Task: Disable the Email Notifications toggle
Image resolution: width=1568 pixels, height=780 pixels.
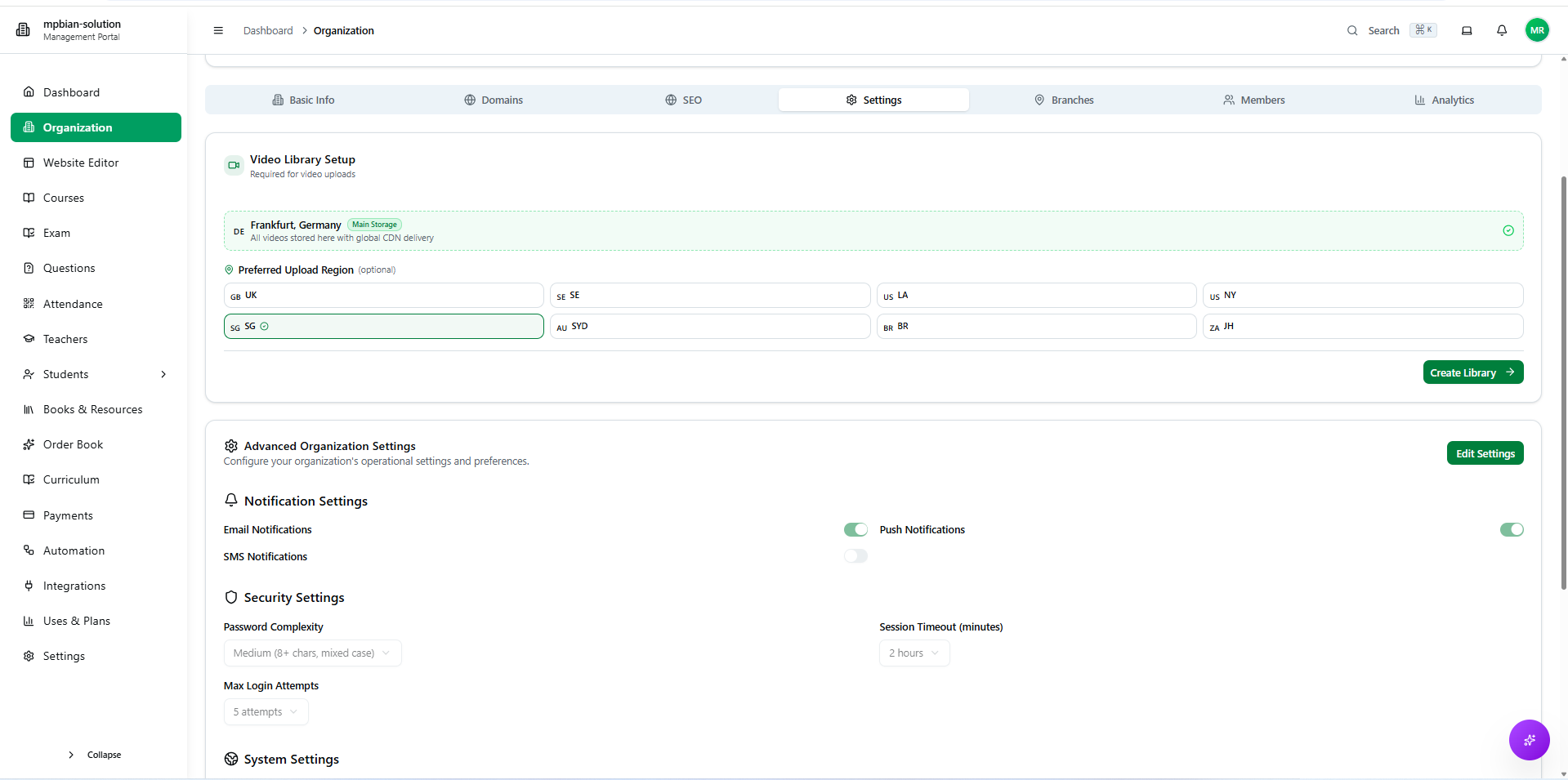Action: click(x=855, y=530)
